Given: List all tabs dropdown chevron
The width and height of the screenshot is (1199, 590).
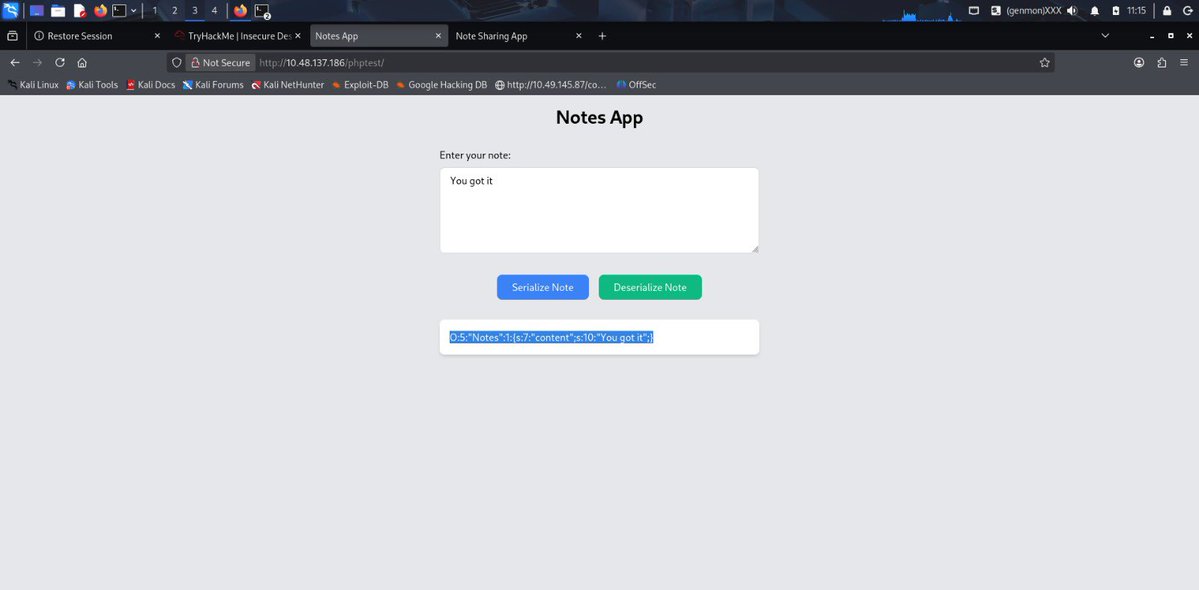Looking at the screenshot, I should [x=1105, y=36].
